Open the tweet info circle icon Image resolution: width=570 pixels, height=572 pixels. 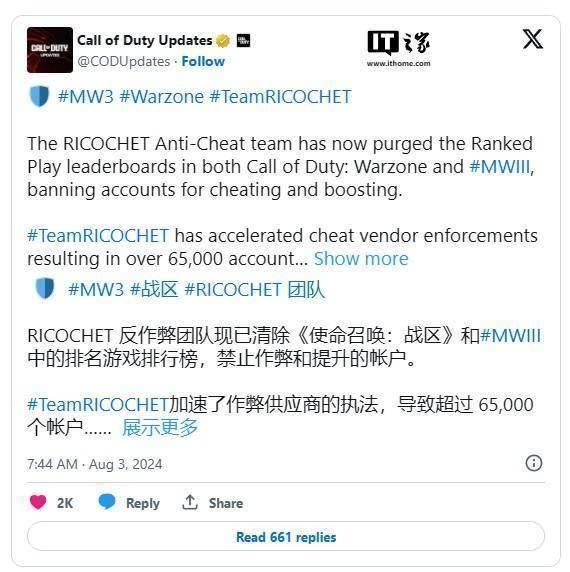534,463
